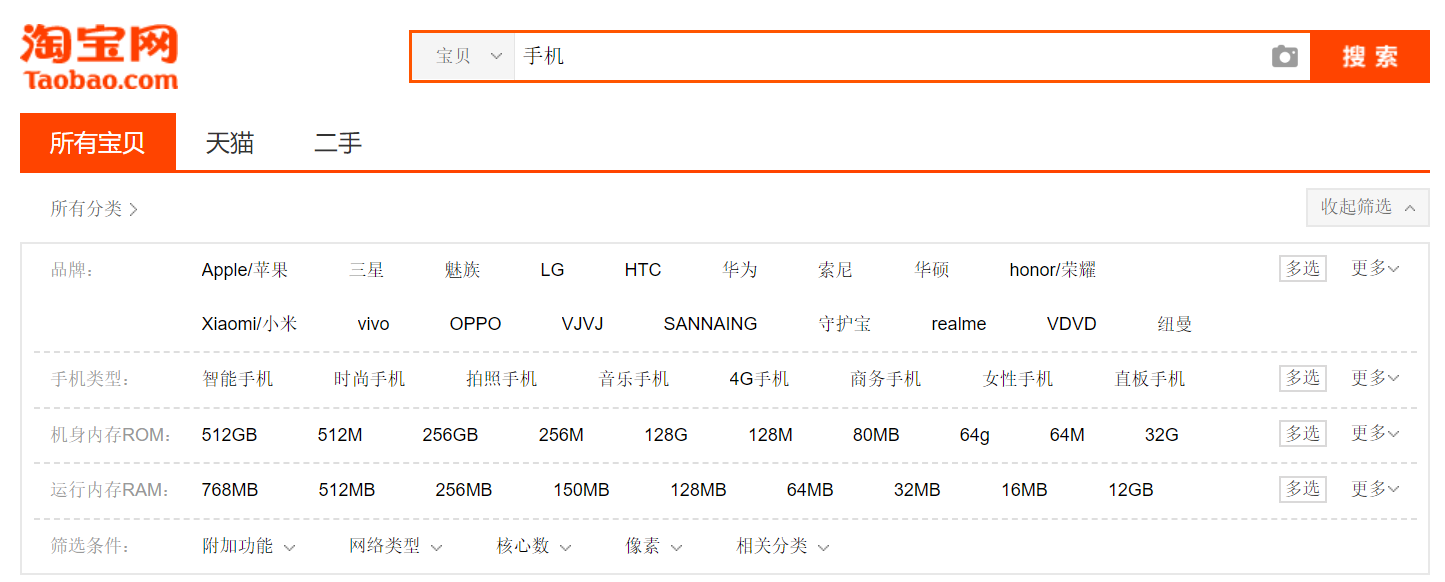This screenshot has width=1445, height=582.
Task: Select RAM option 12GB
Action: pyautogui.click(x=1130, y=490)
